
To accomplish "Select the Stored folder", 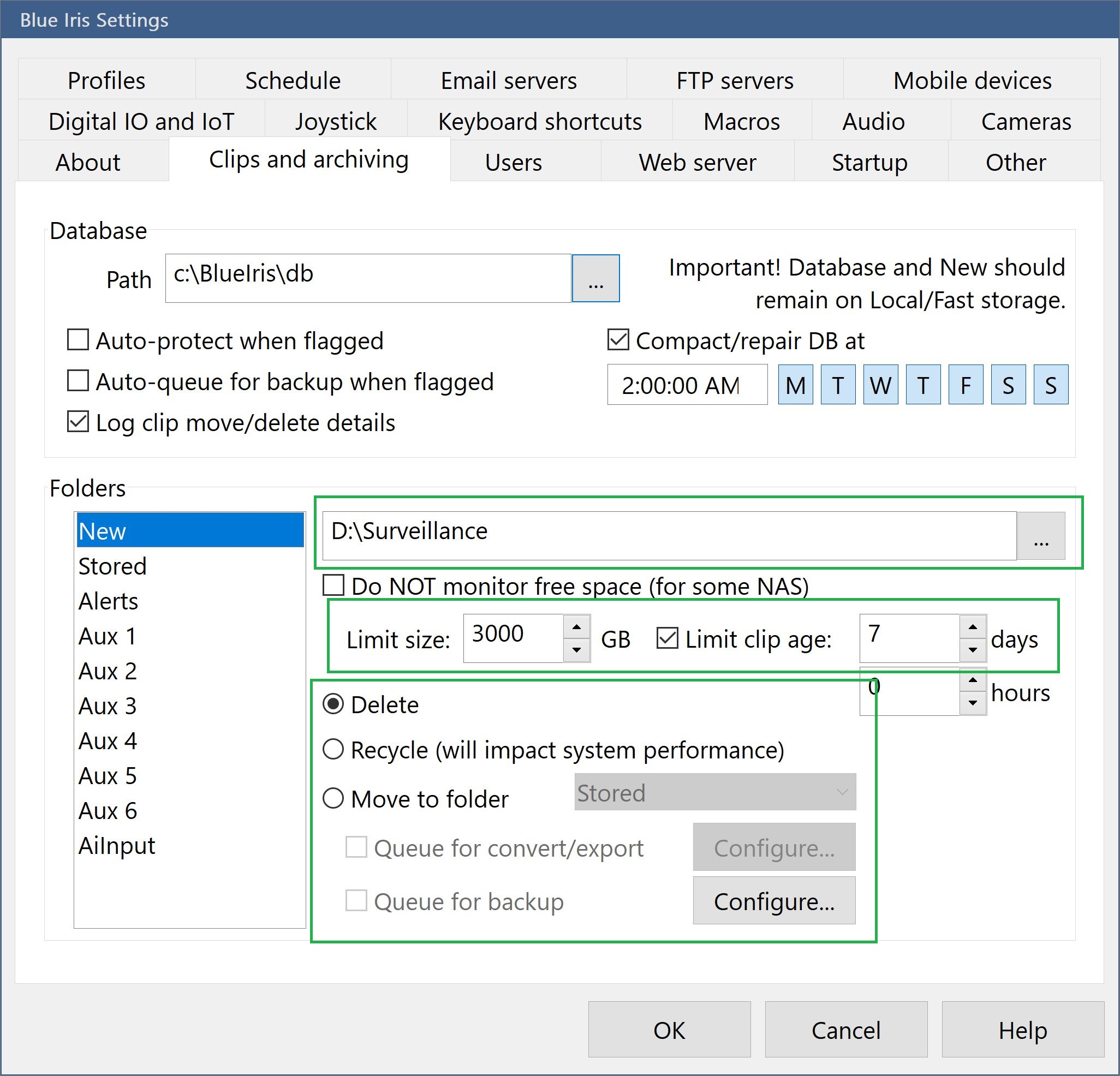I will coord(190,566).
